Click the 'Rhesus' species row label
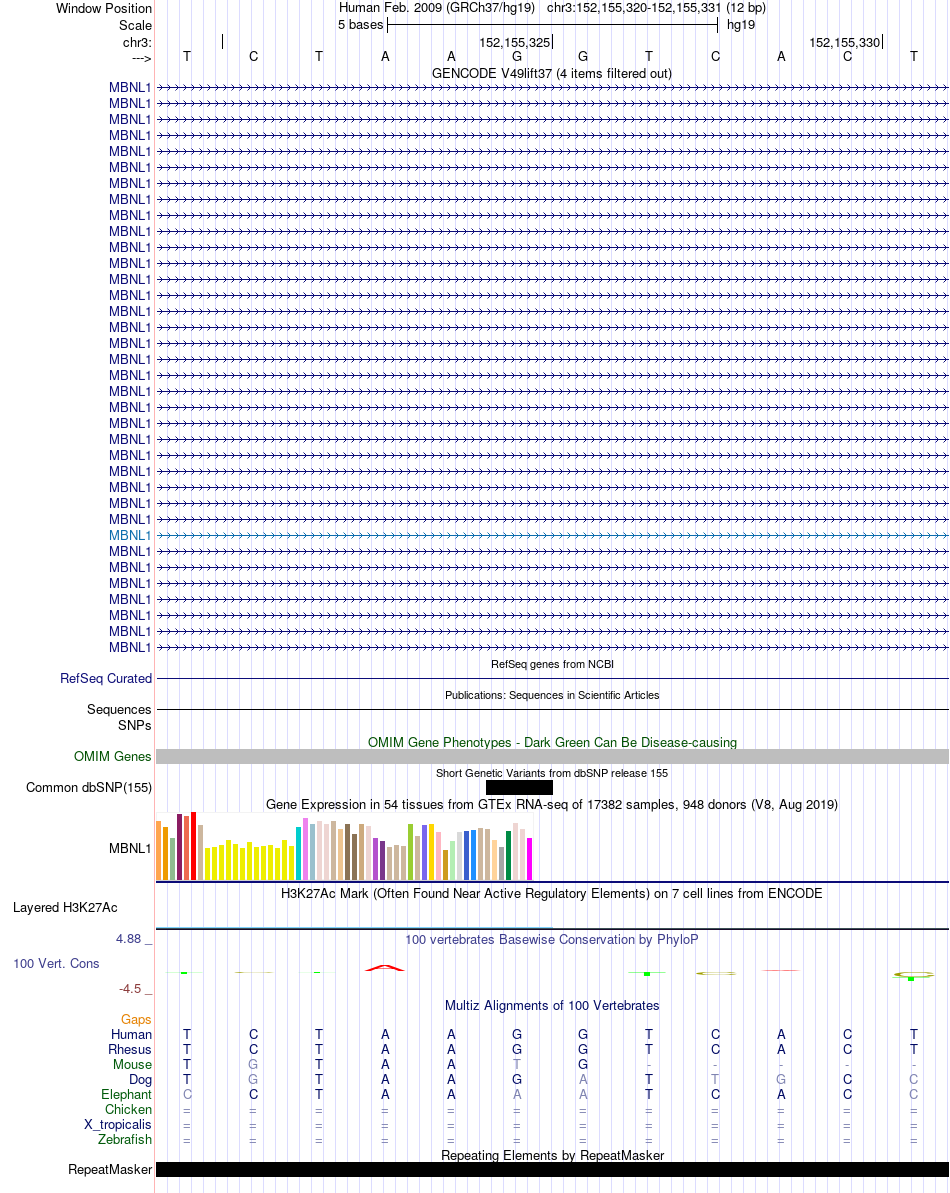The image size is (950, 1193). coord(130,1050)
